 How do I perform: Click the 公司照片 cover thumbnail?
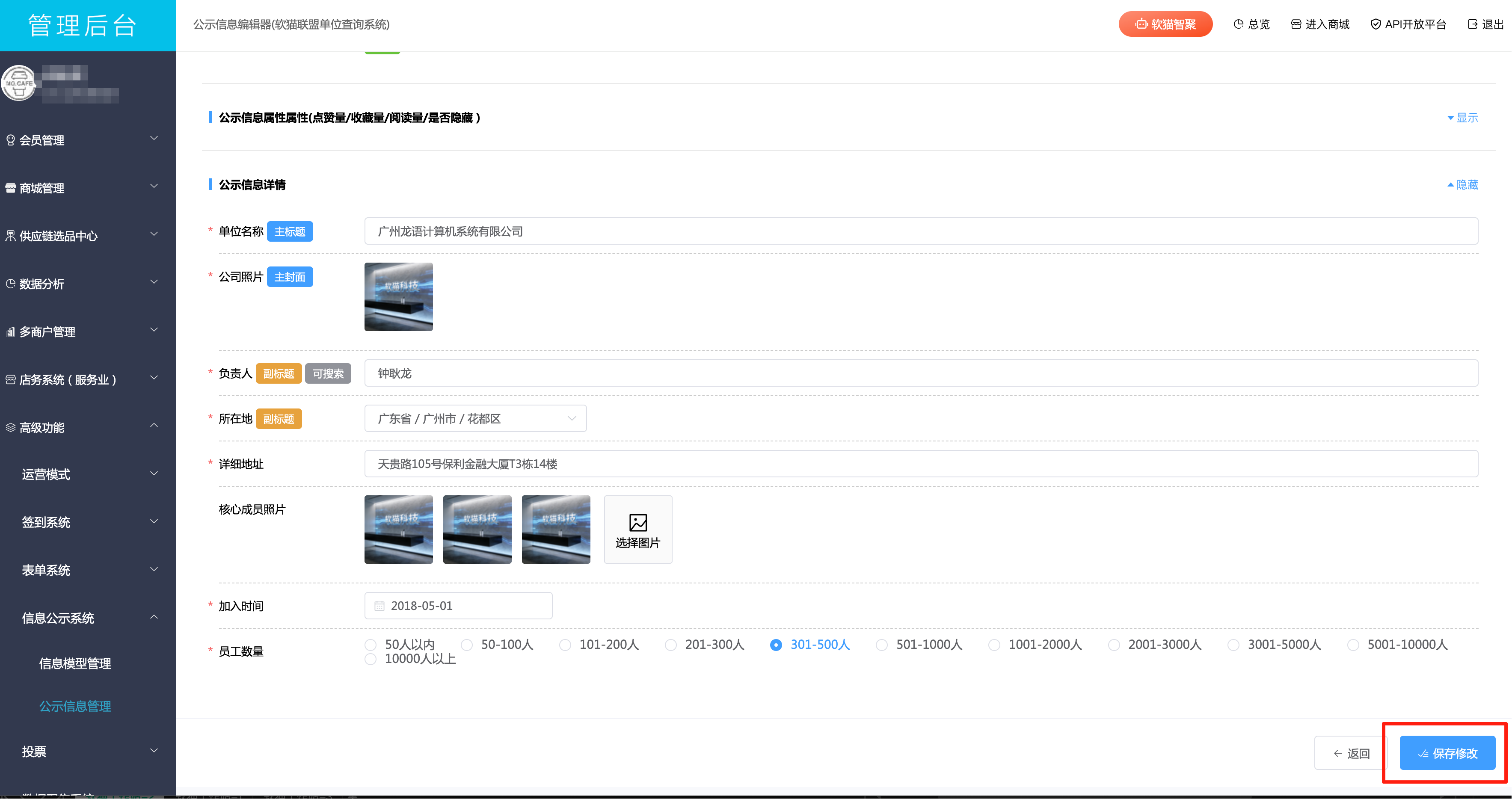click(x=399, y=296)
